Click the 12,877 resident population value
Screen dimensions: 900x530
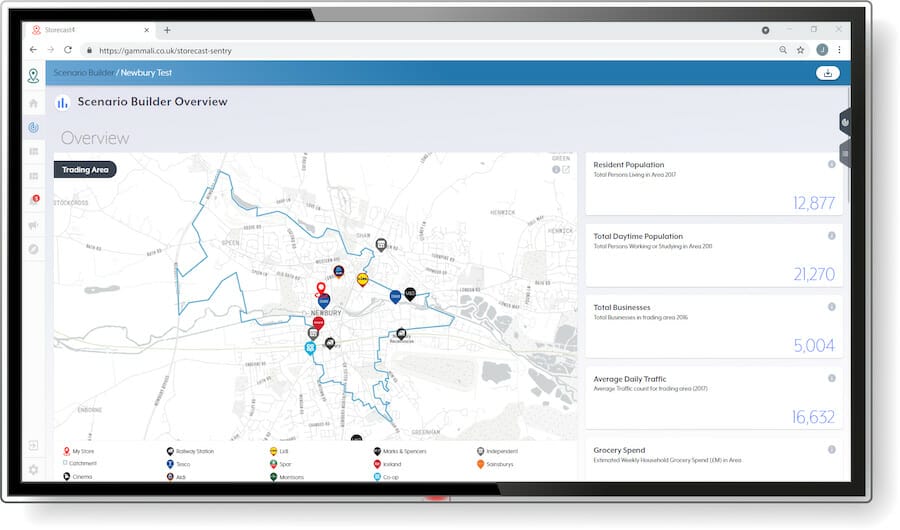[813, 203]
